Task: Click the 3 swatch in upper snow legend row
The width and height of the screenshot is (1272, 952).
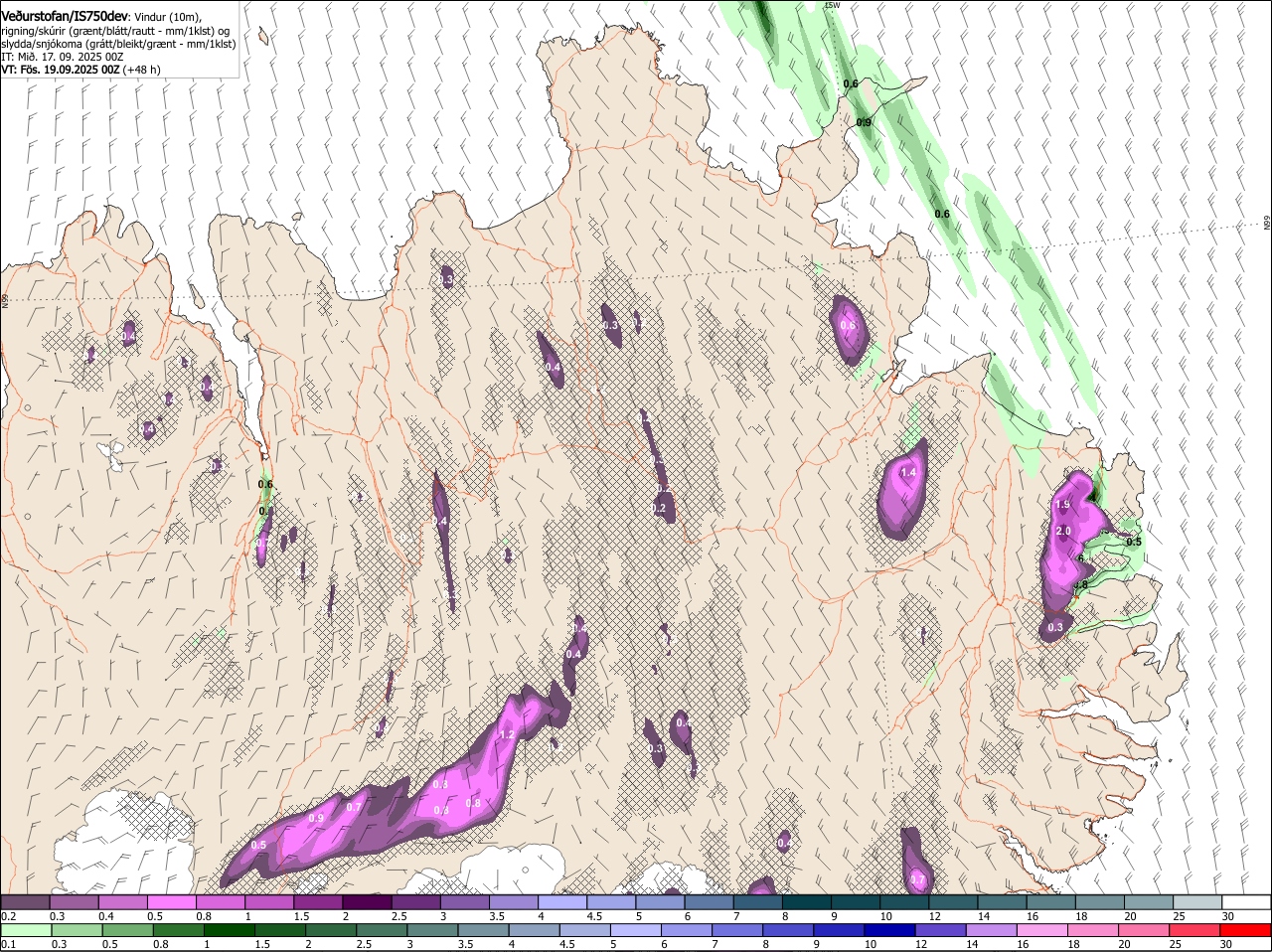Action: pyautogui.click(x=464, y=902)
